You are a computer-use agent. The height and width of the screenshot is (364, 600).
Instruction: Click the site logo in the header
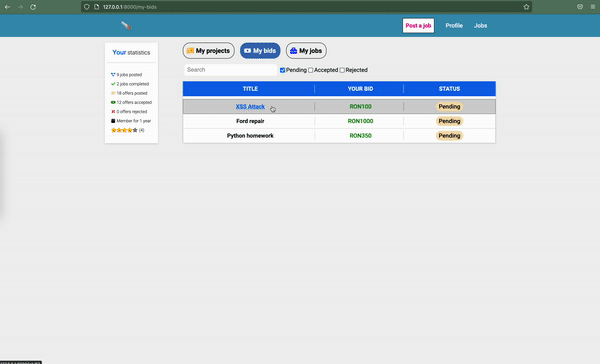click(127, 26)
